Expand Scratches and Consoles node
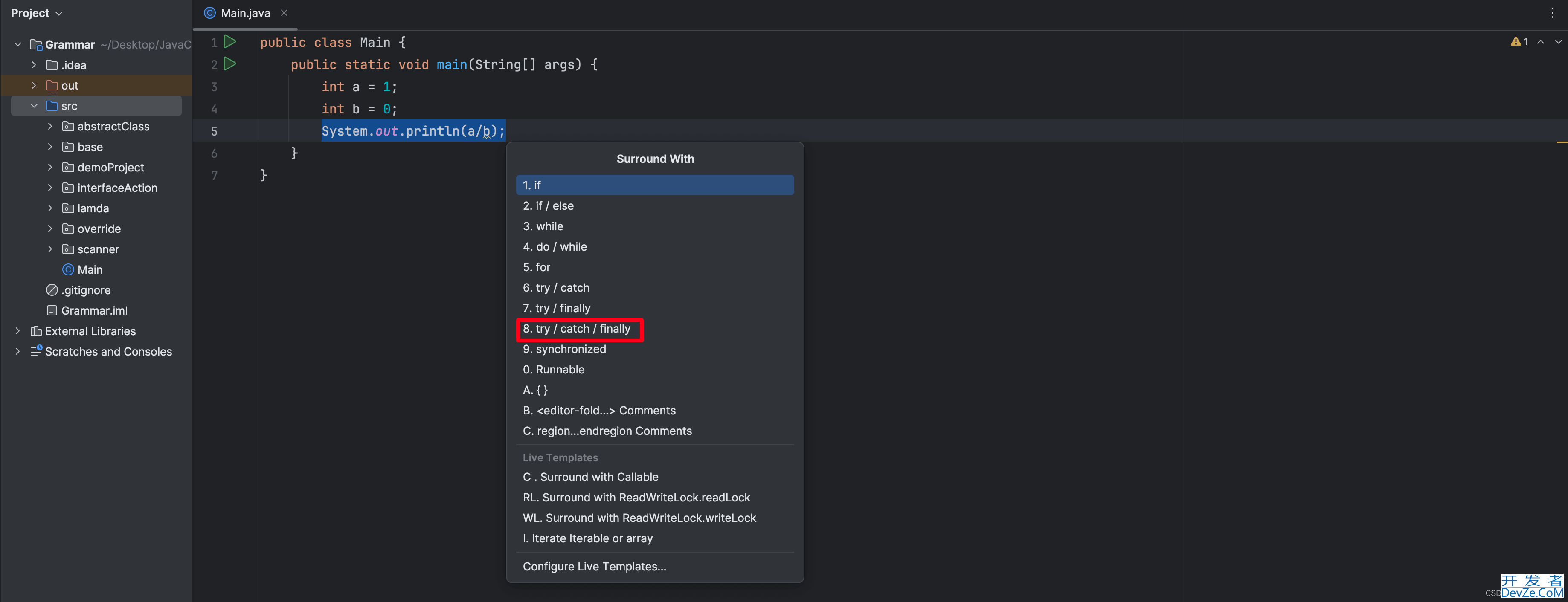The width and height of the screenshot is (1568, 602). 17,351
